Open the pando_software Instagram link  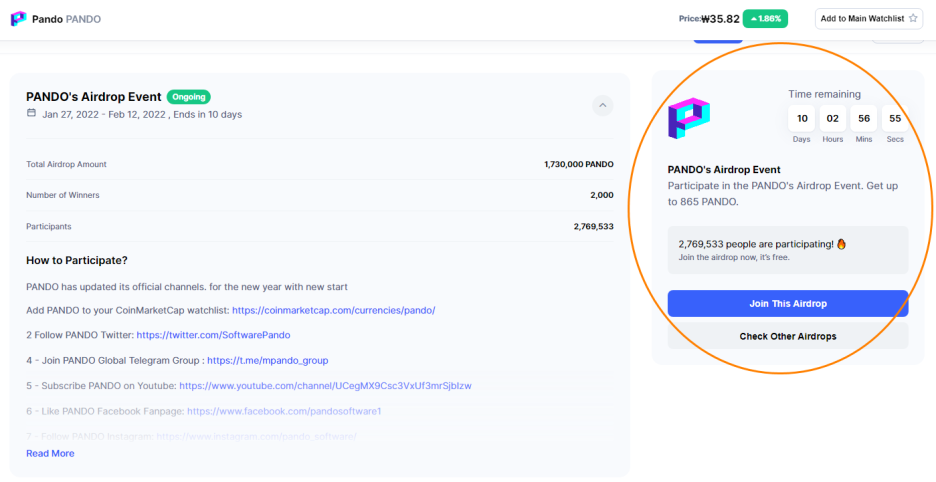tap(257, 437)
